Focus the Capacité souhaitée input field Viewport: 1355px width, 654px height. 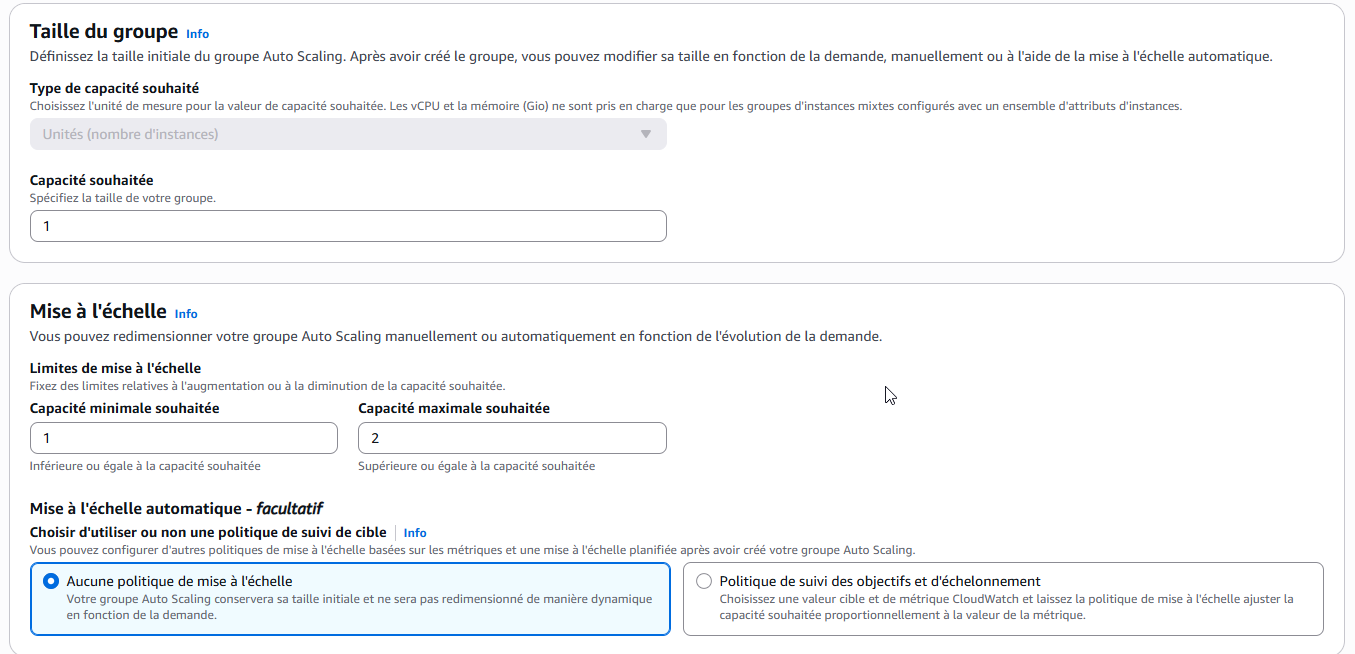(x=348, y=226)
